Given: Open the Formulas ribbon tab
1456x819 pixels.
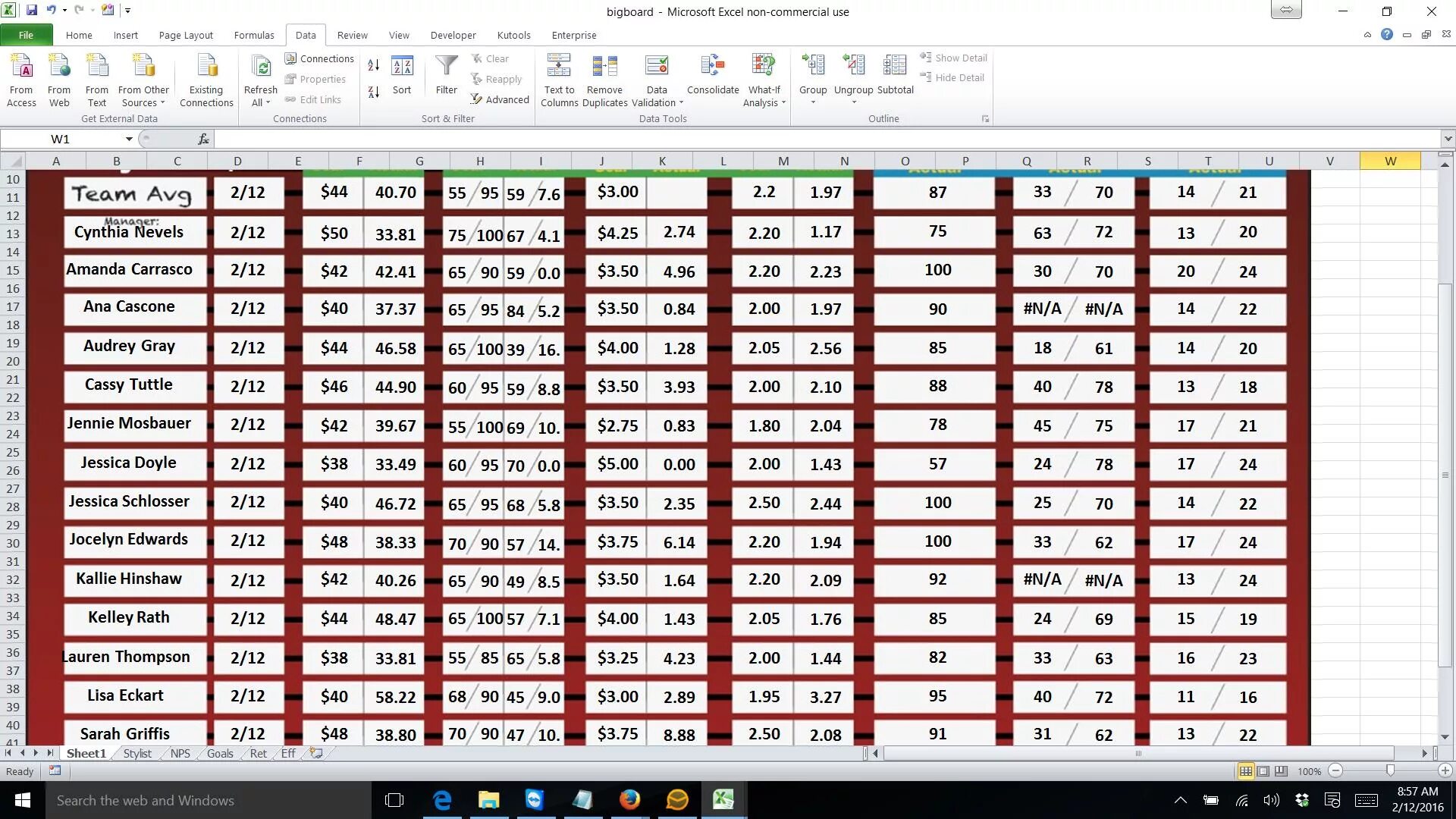Looking at the screenshot, I should tap(253, 35).
